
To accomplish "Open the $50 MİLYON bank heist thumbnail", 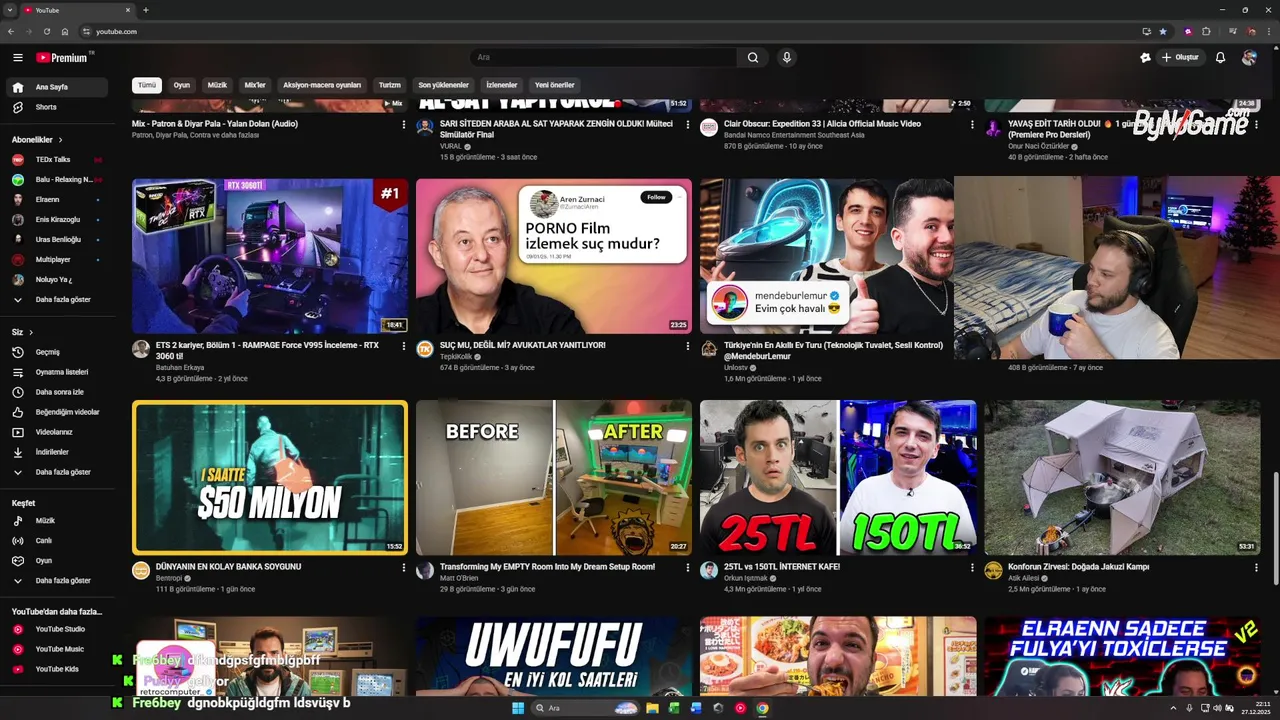I will pos(270,478).
